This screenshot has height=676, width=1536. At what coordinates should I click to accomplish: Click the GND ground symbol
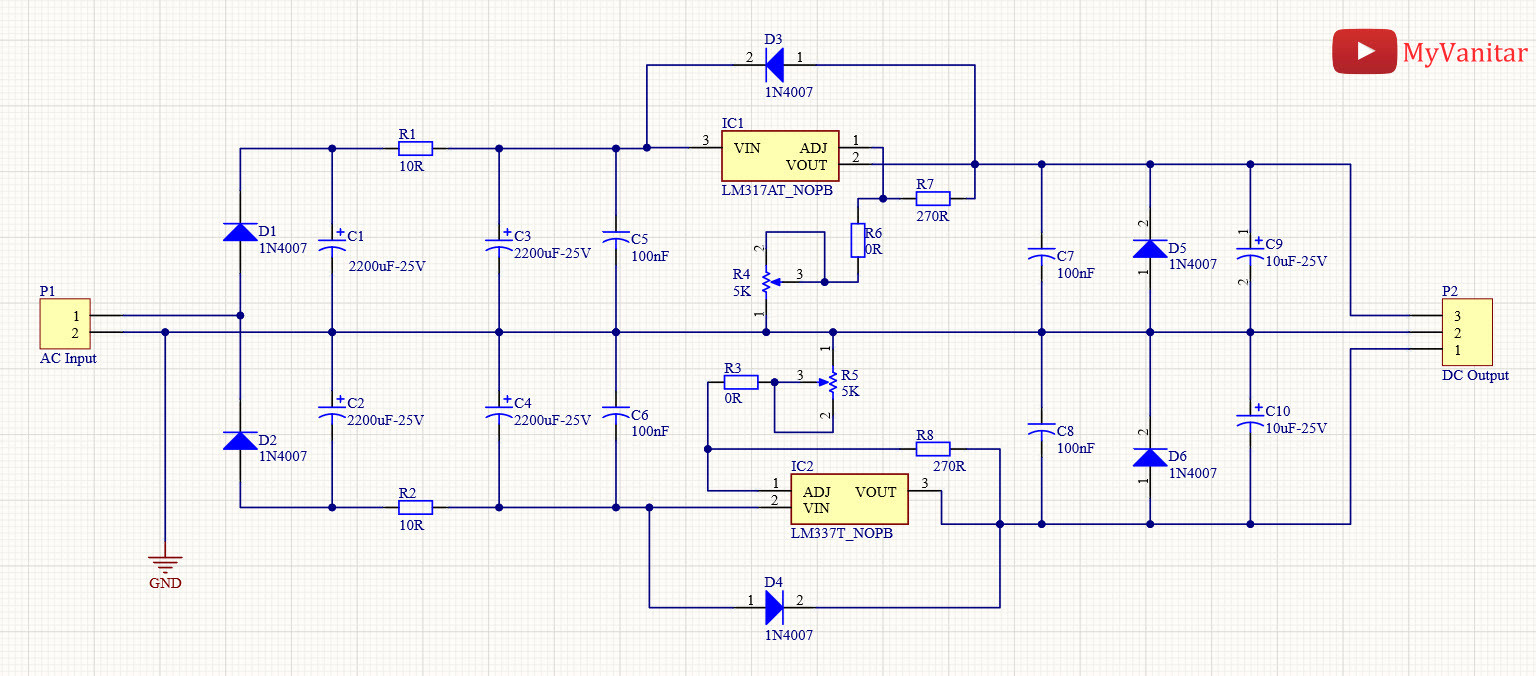coord(165,563)
